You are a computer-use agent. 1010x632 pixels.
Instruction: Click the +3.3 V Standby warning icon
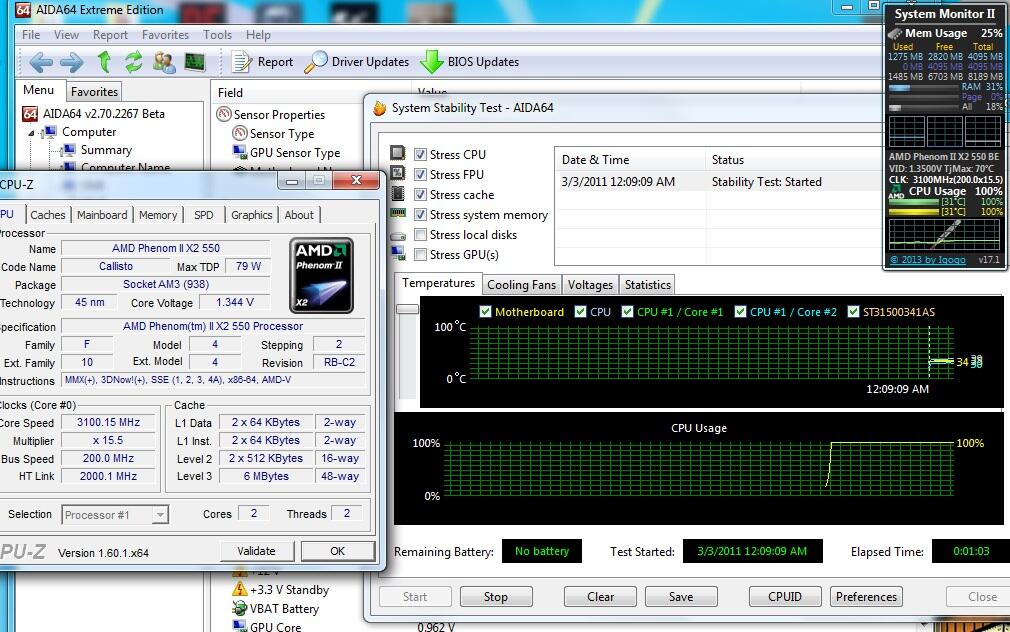[240, 589]
